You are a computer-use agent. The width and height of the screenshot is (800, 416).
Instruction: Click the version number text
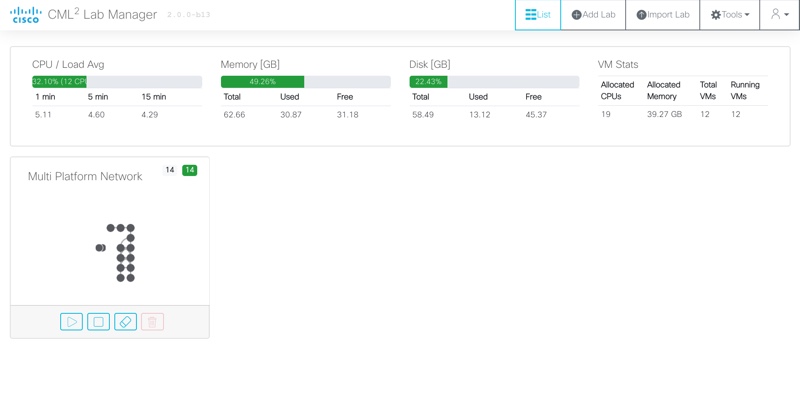[188, 16]
